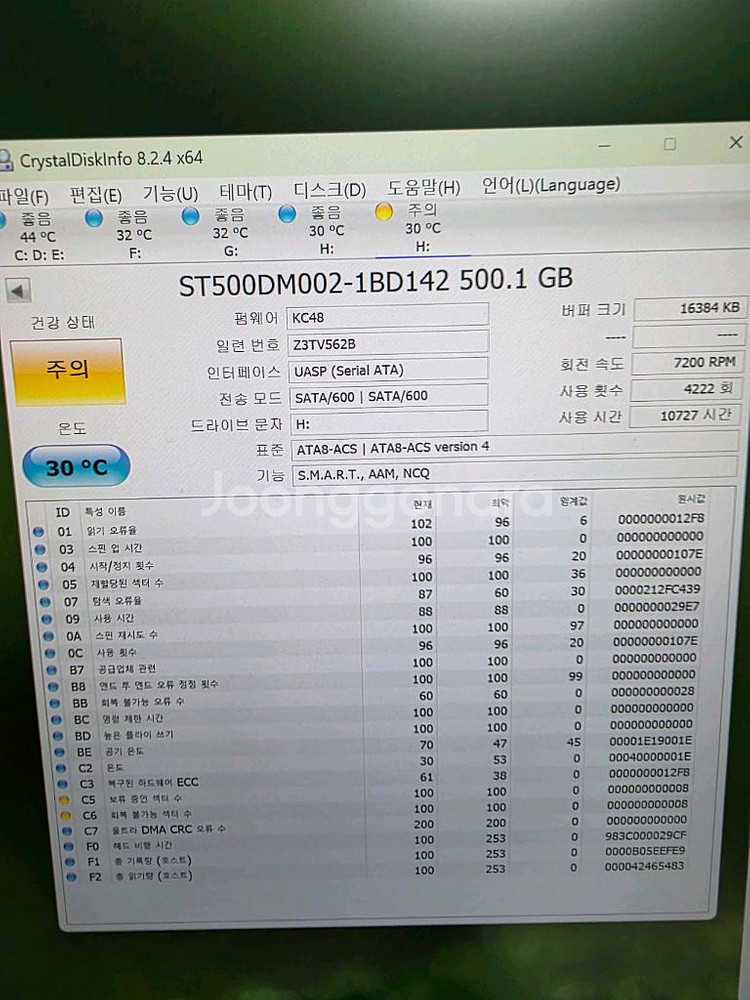Image resolution: width=750 pixels, height=1000 pixels.
Task: Click the power-on hours field 10727 시간
Action: click(685, 416)
